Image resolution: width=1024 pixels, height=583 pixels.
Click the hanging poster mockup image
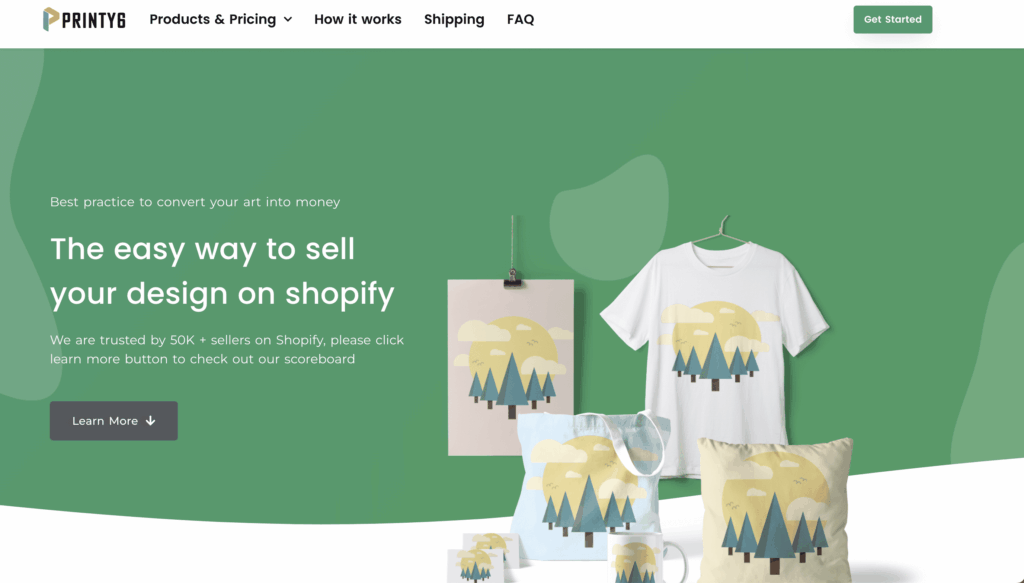[x=511, y=367]
